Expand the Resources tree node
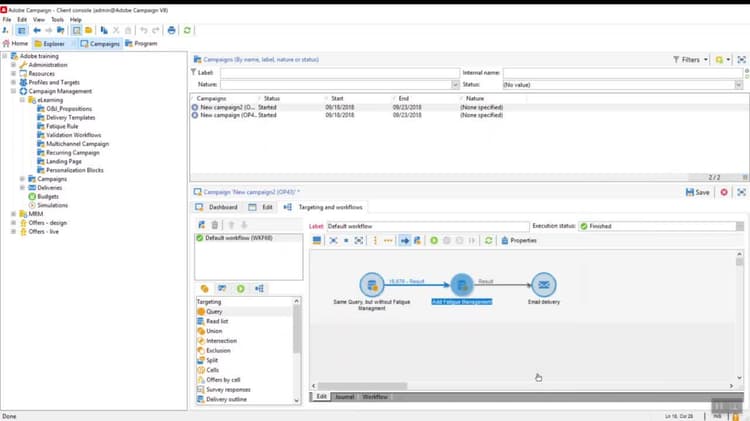This screenshot has height=421, width=750. [13, 73]
